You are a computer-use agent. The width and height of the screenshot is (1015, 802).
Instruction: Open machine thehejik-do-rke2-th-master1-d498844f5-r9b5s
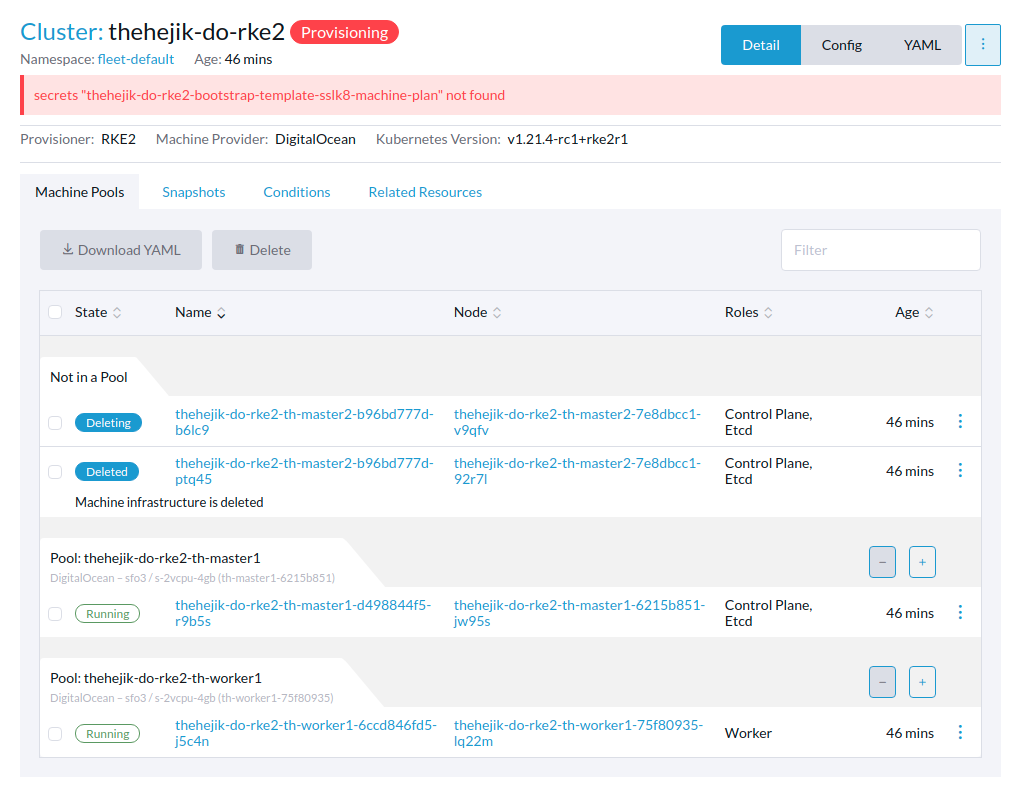303,613
